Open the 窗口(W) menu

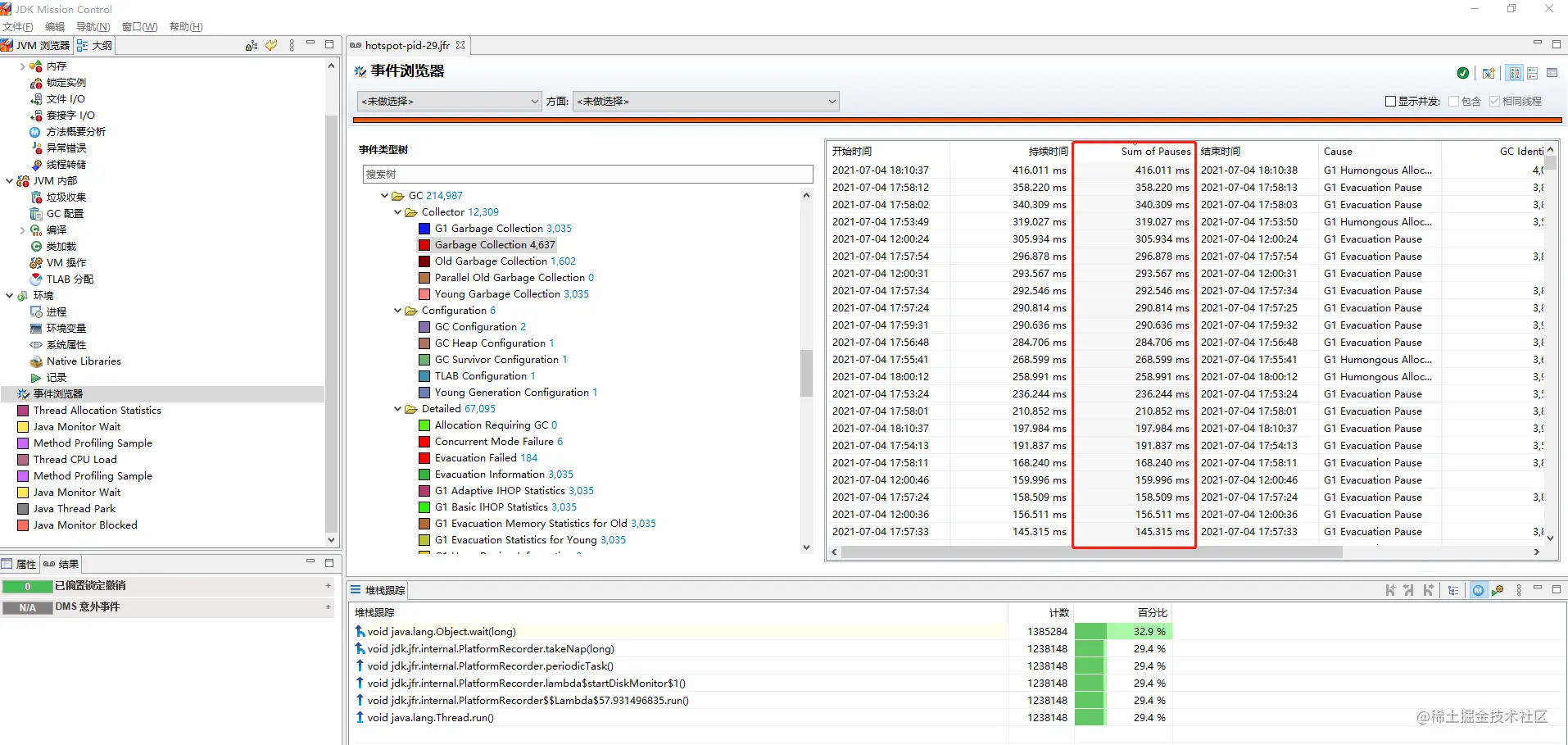(139, 27)
